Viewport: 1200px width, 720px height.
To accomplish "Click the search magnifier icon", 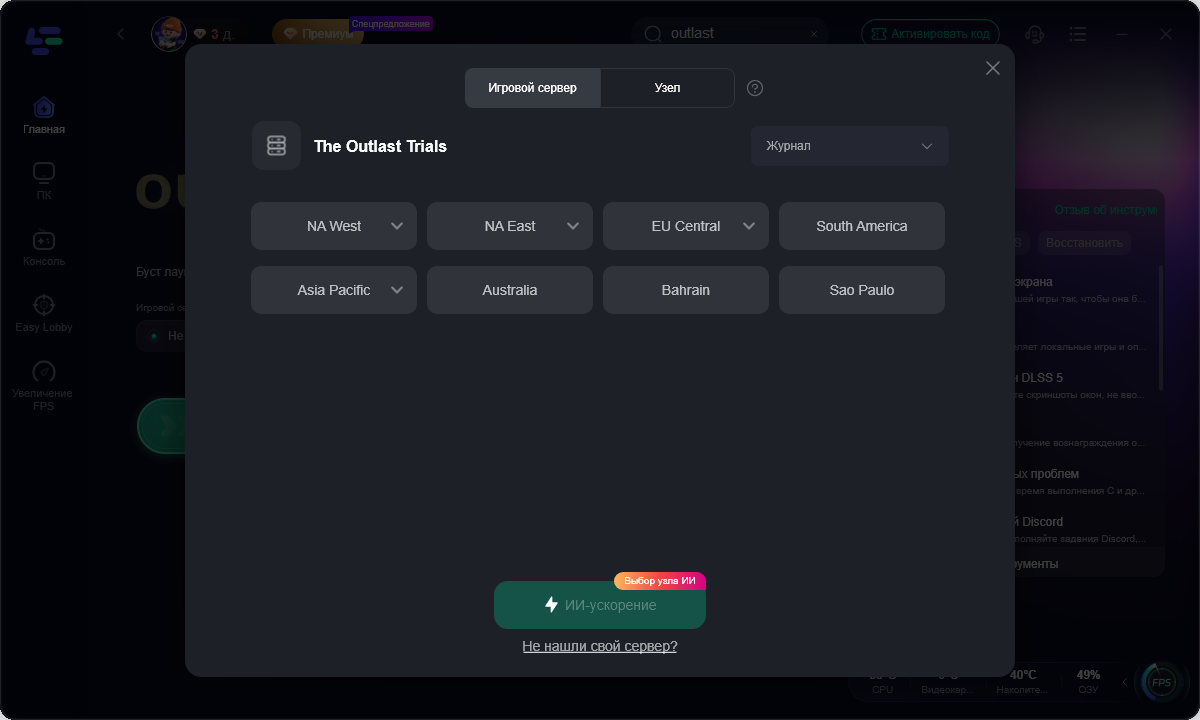I will tap(653, 34).
